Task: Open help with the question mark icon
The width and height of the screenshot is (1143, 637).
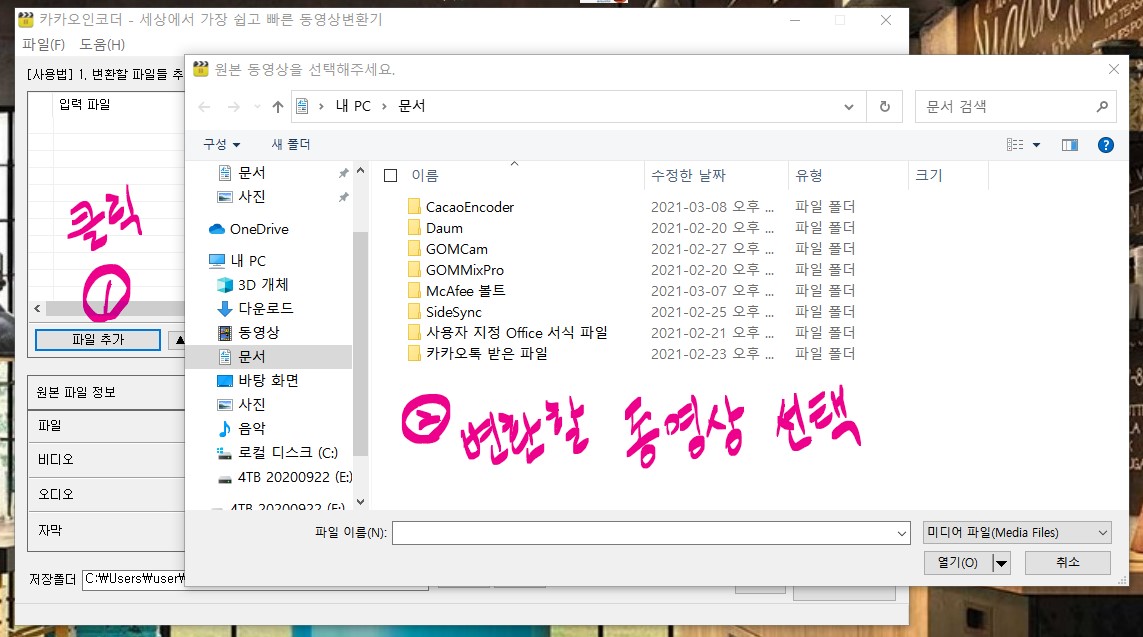Action: pos(1105,145)
